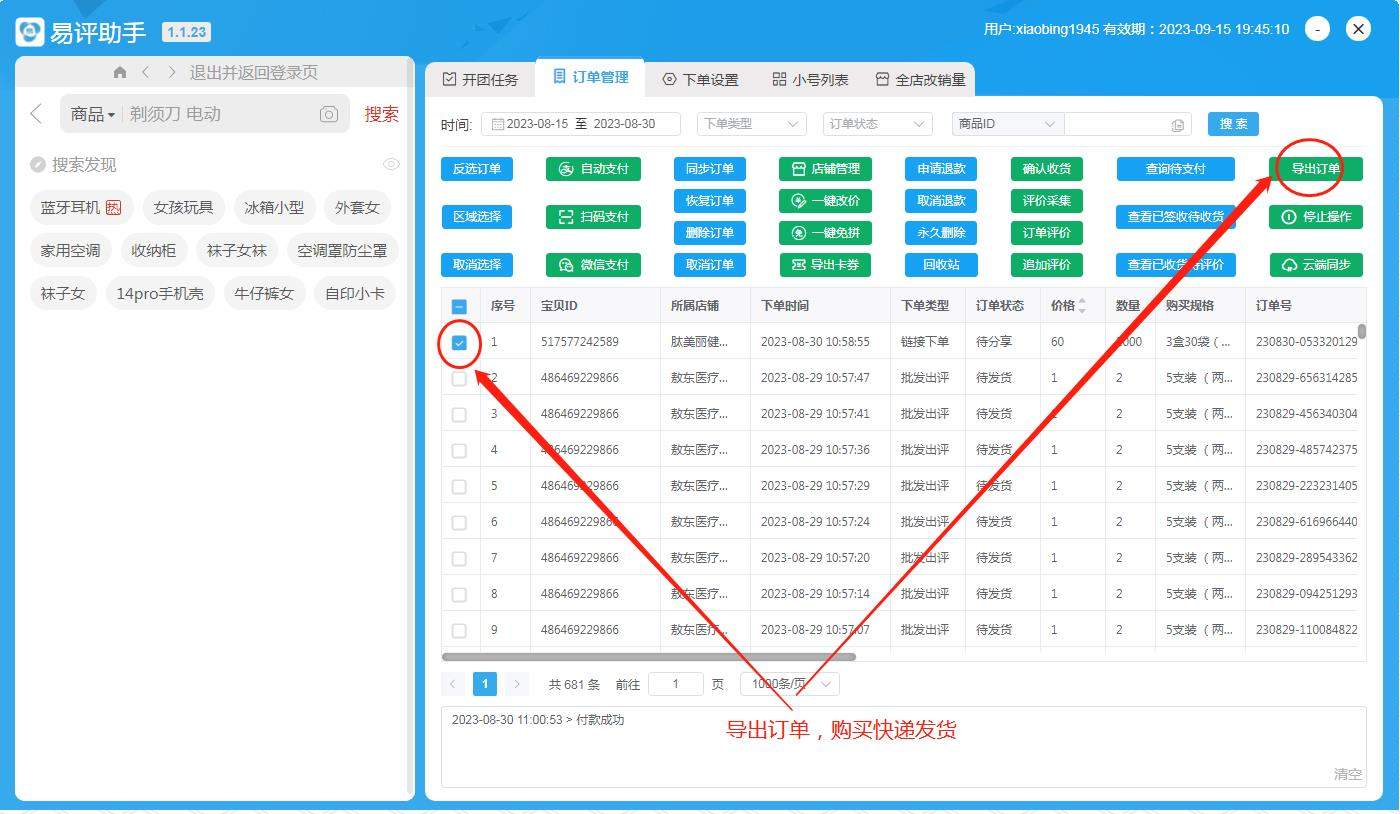1400x814 pixels.
Task: Click the copy icon in product ID field
Action: [x=1178, y=125]
